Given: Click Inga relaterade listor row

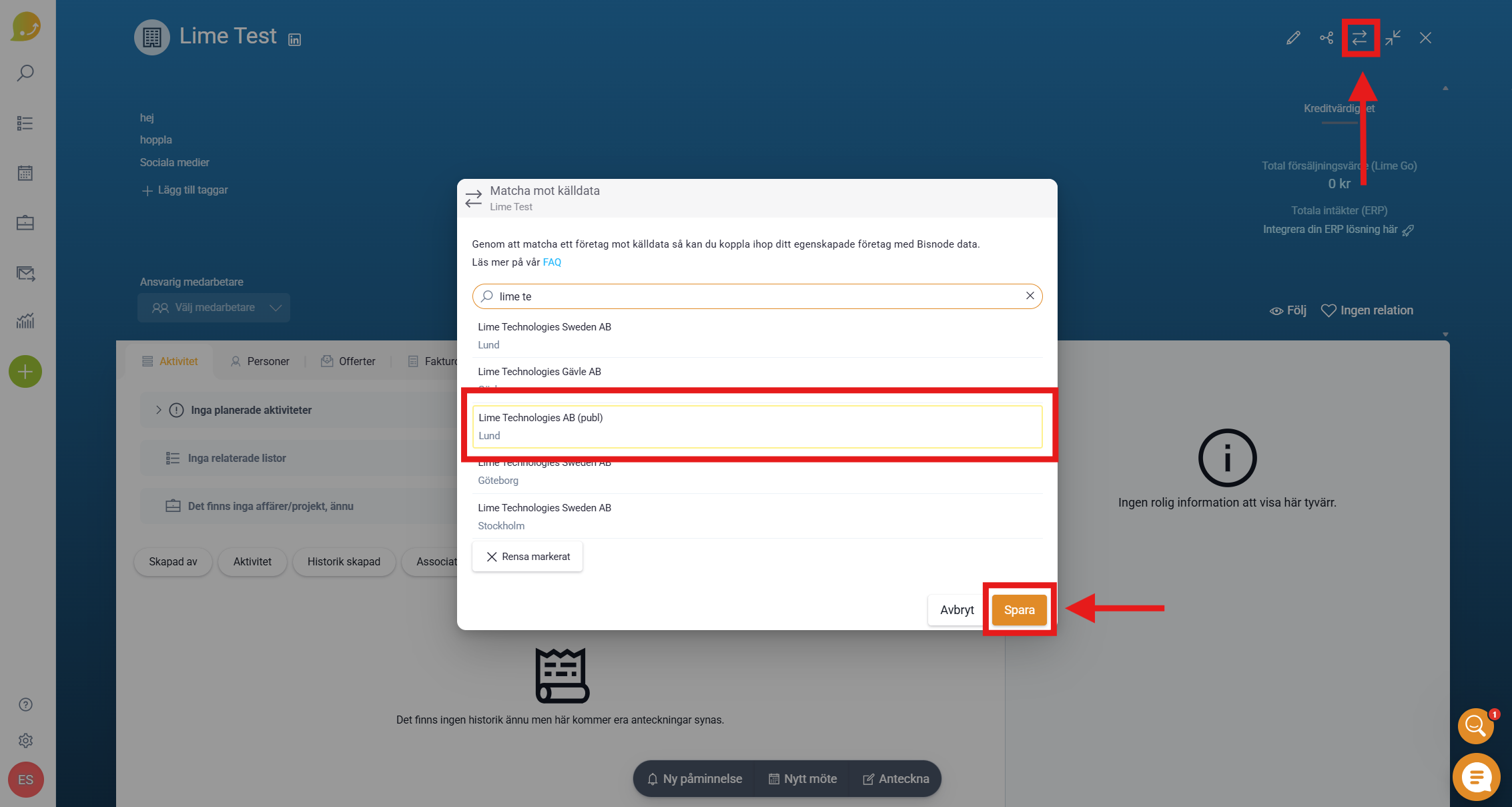Looking at the screenshot, I should point(298,459).
